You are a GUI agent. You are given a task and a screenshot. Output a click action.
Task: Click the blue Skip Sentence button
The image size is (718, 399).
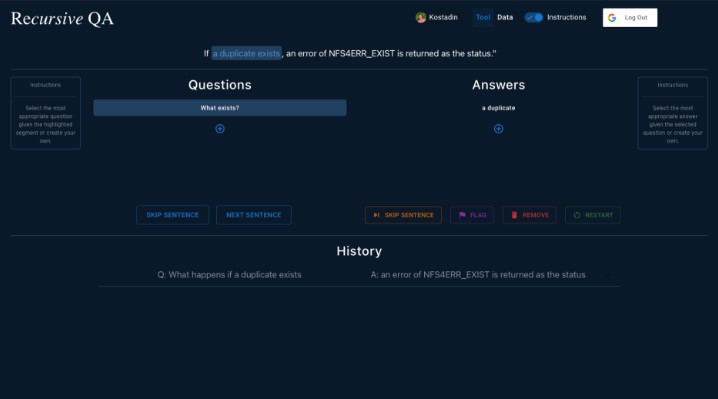pyautogui.click(x=173, y=215)
